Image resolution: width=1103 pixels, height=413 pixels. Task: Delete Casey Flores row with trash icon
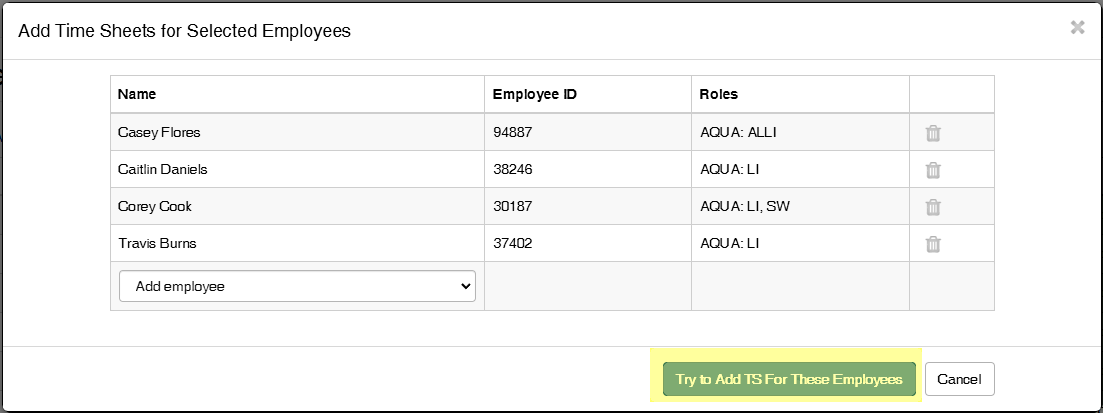[932, 133]
